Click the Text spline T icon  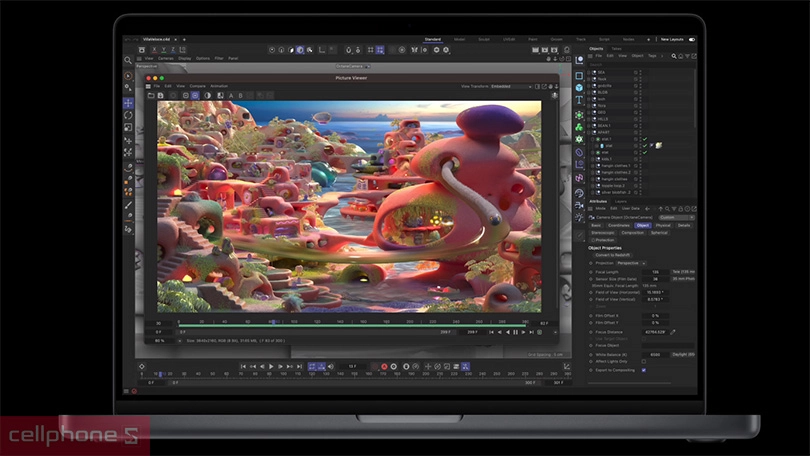click(x=579, y=100)
